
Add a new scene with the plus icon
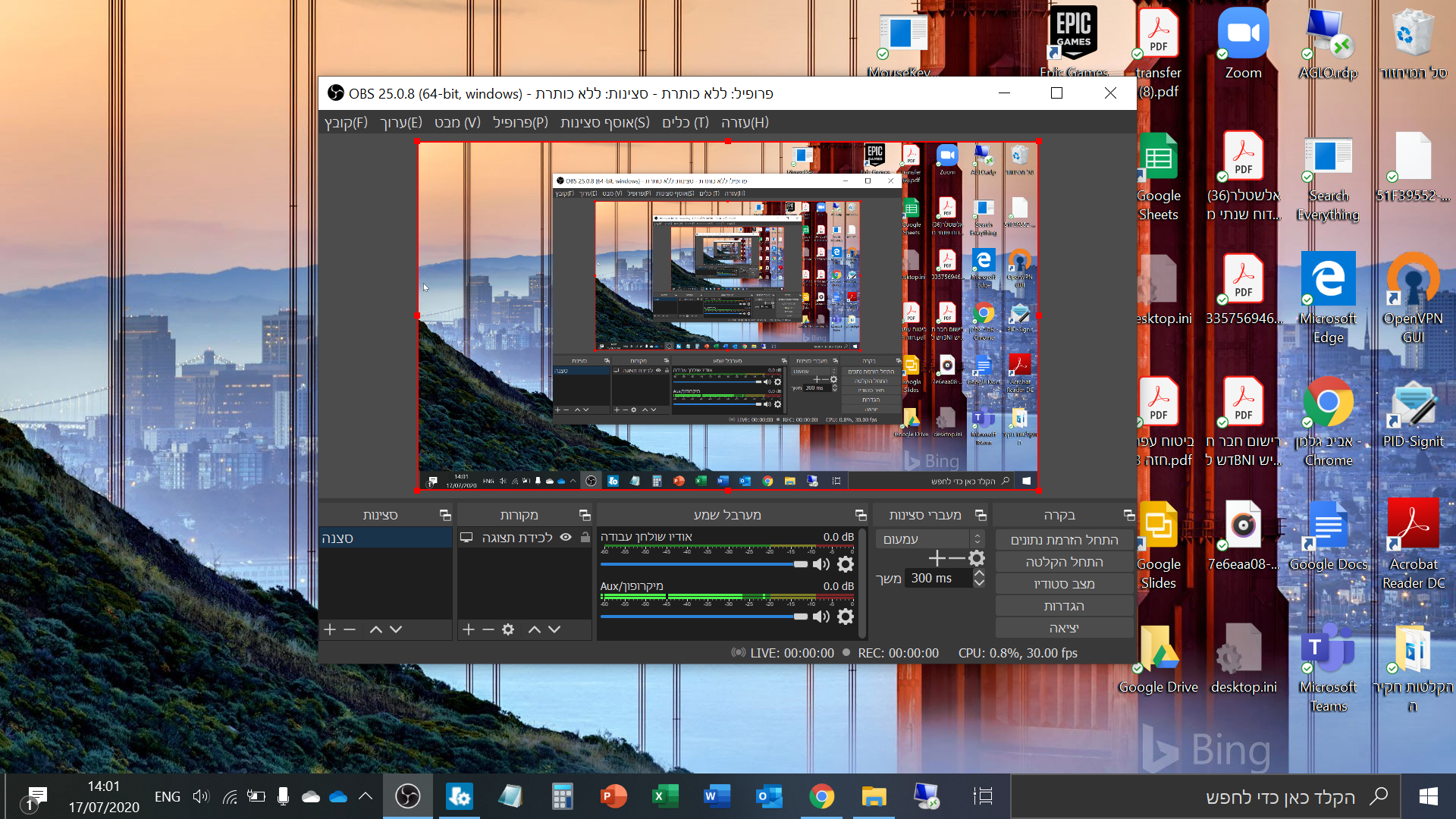click(330, 629)
